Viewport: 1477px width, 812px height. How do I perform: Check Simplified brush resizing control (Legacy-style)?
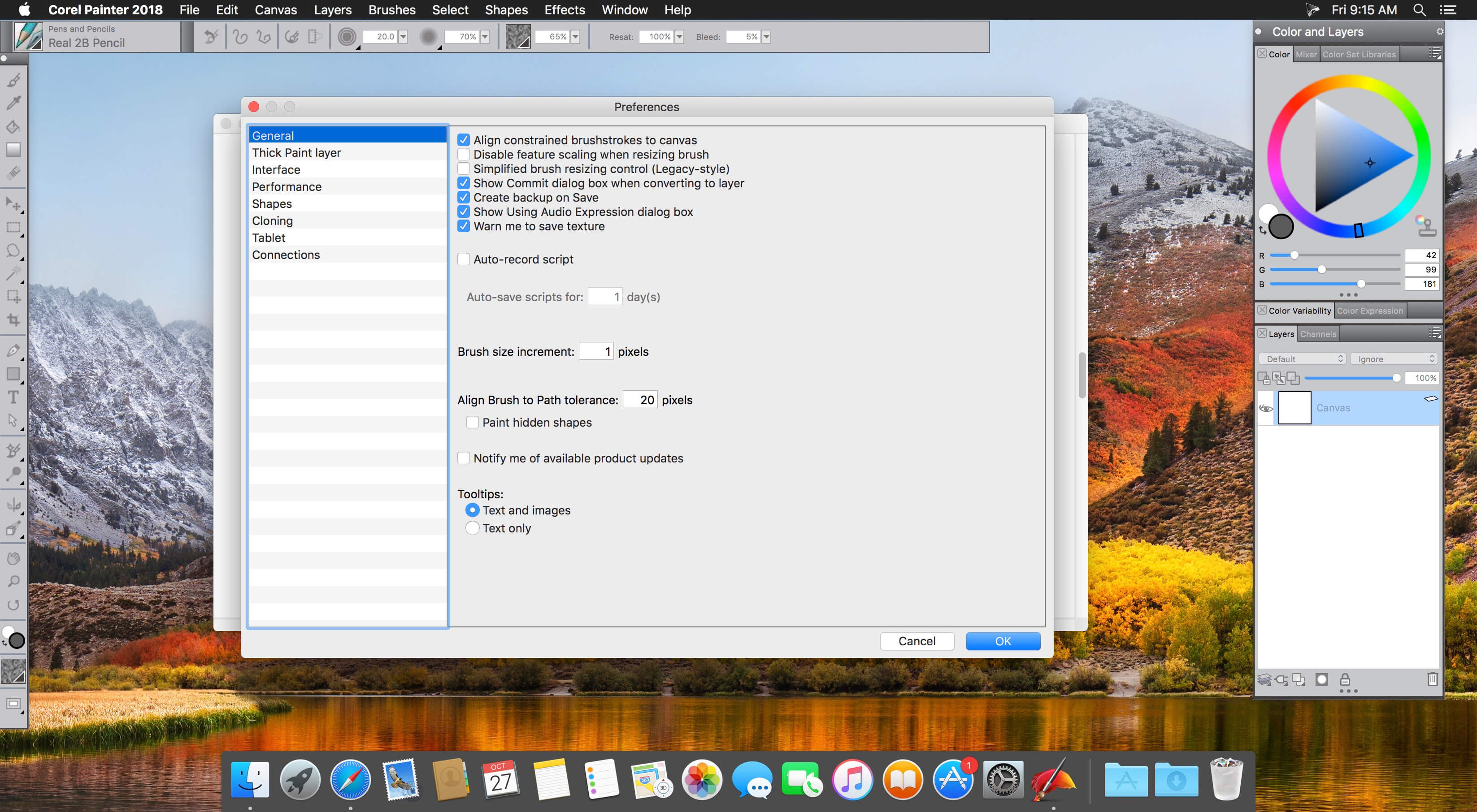(464, 169)
